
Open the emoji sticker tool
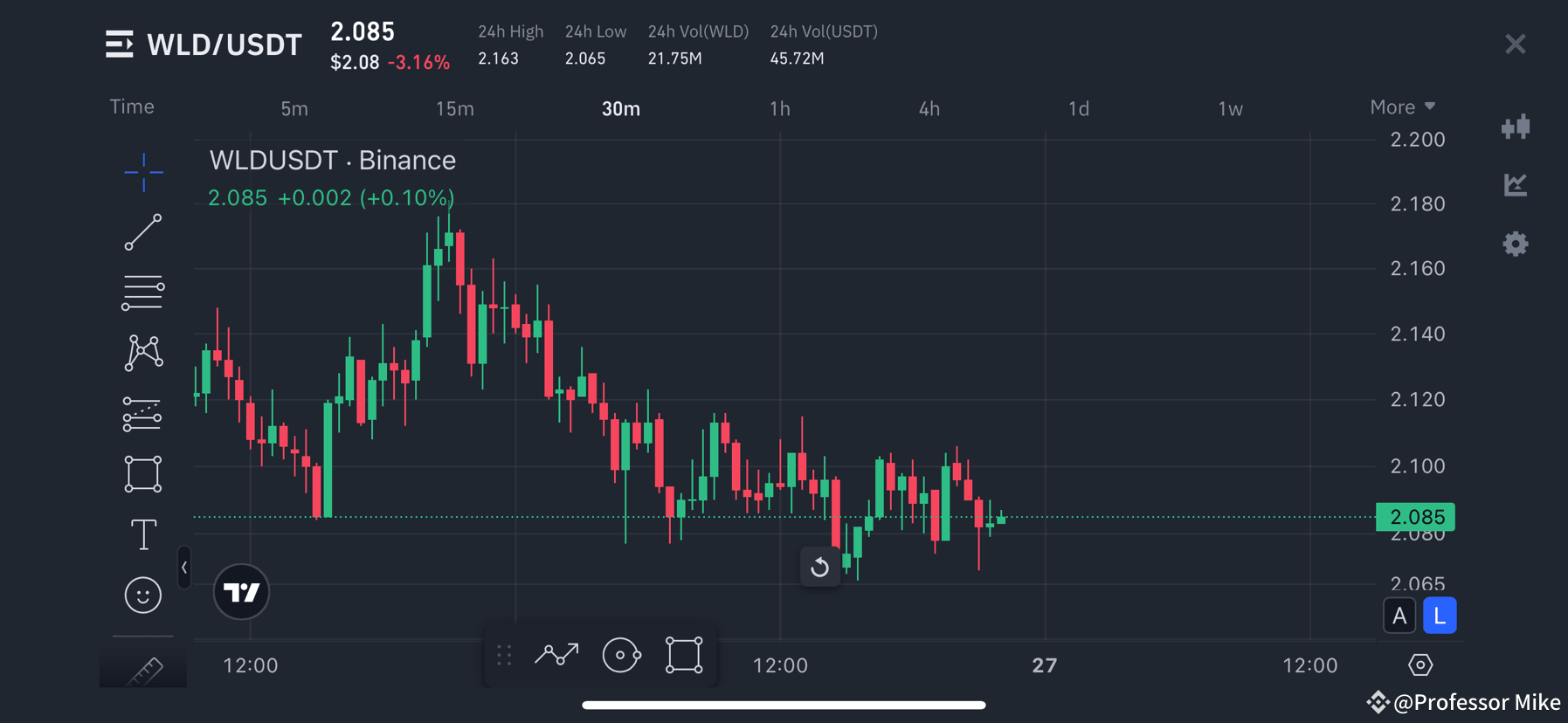coord(143,595)
